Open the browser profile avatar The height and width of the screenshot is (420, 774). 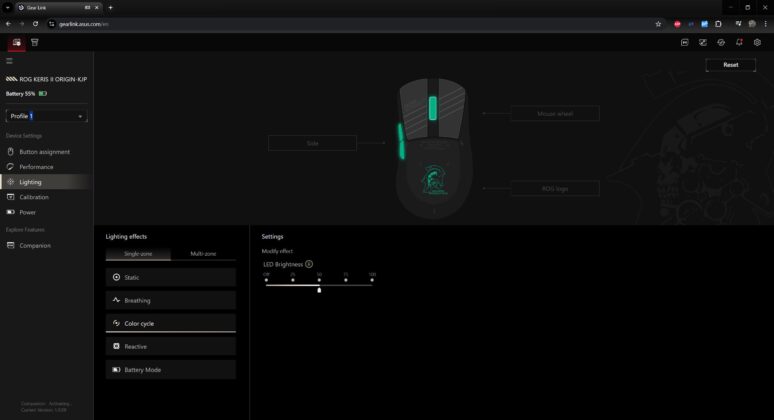tap(752, 24)
